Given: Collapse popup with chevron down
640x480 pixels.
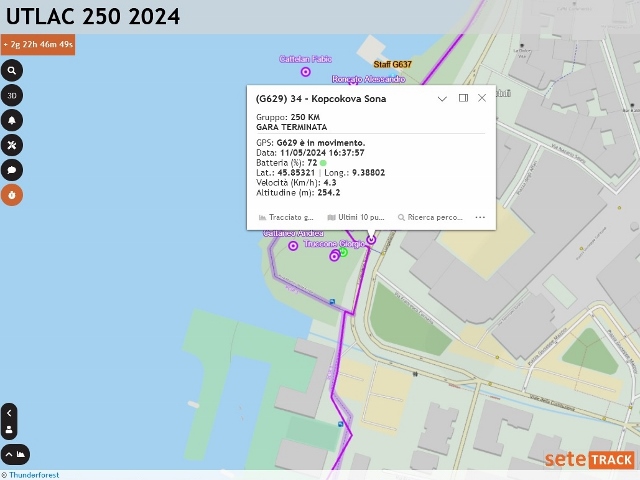Looking at the screenshot, I should [x=442, y=98].
